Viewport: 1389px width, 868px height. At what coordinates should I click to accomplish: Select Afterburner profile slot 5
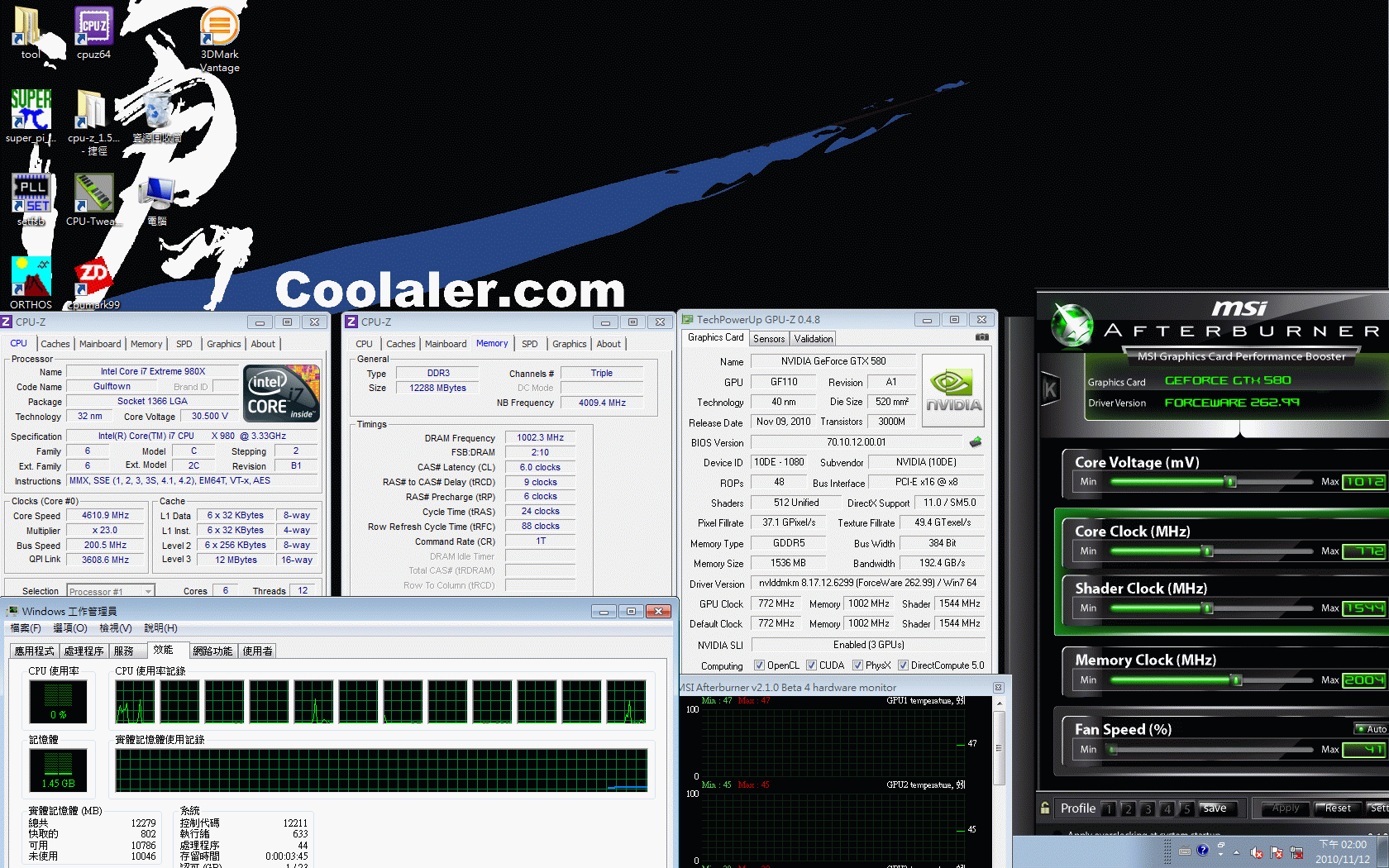tap(1186, 808)
